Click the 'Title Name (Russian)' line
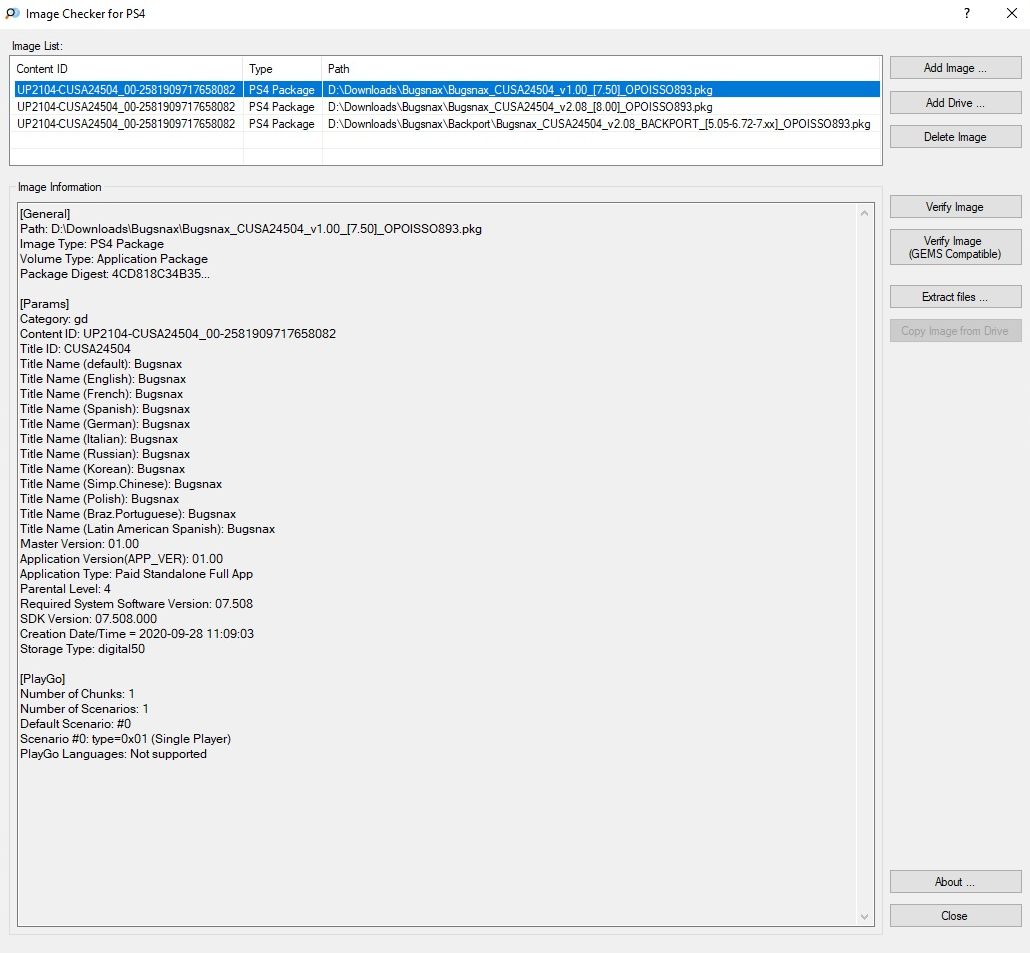 point(105,454)
